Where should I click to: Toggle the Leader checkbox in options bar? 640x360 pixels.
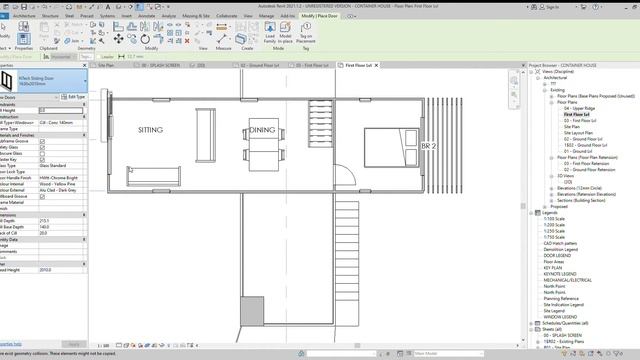(98, 57)
